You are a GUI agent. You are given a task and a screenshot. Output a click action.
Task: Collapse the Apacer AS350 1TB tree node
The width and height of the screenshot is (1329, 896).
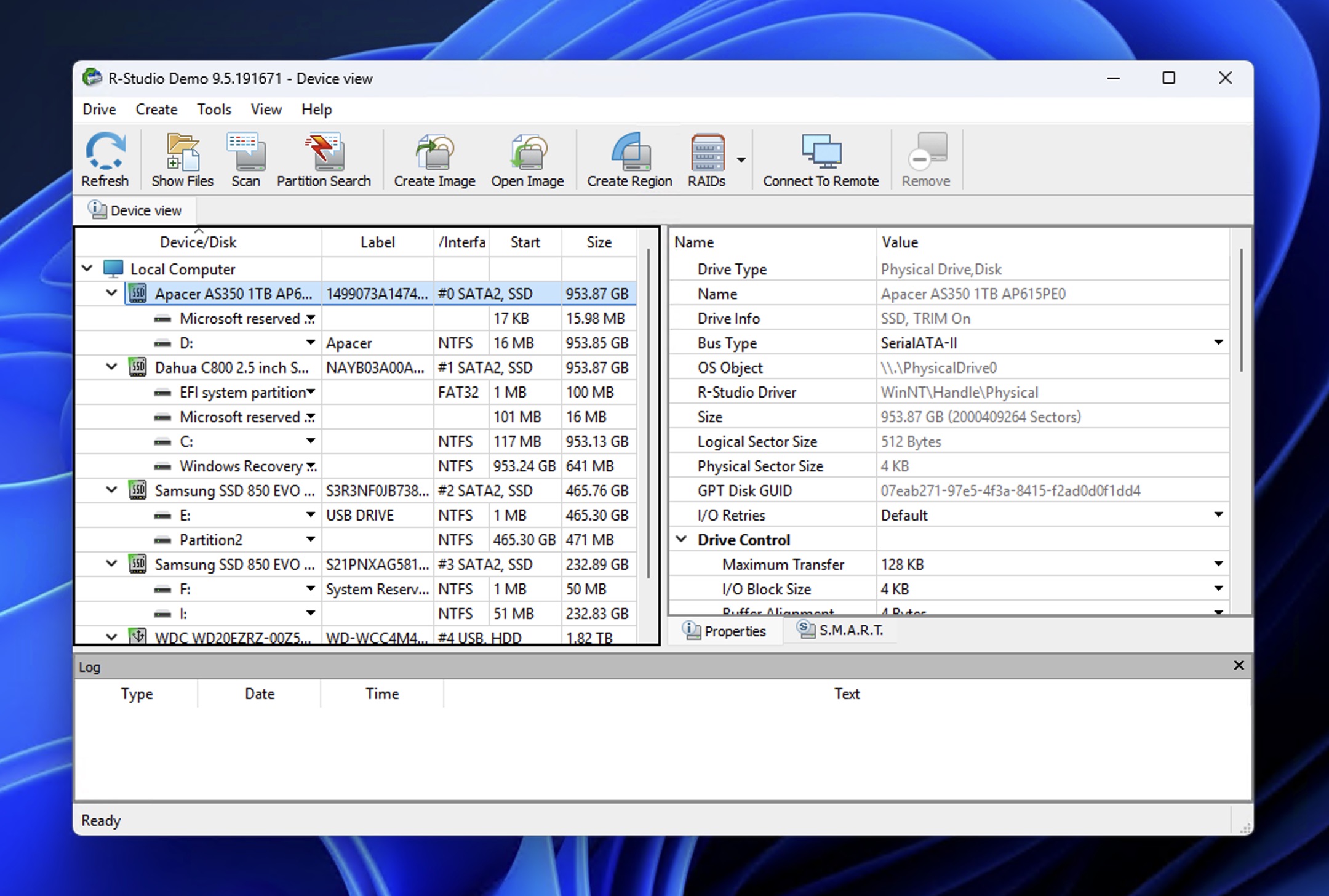pyautogui.click(x=111, y=294)
